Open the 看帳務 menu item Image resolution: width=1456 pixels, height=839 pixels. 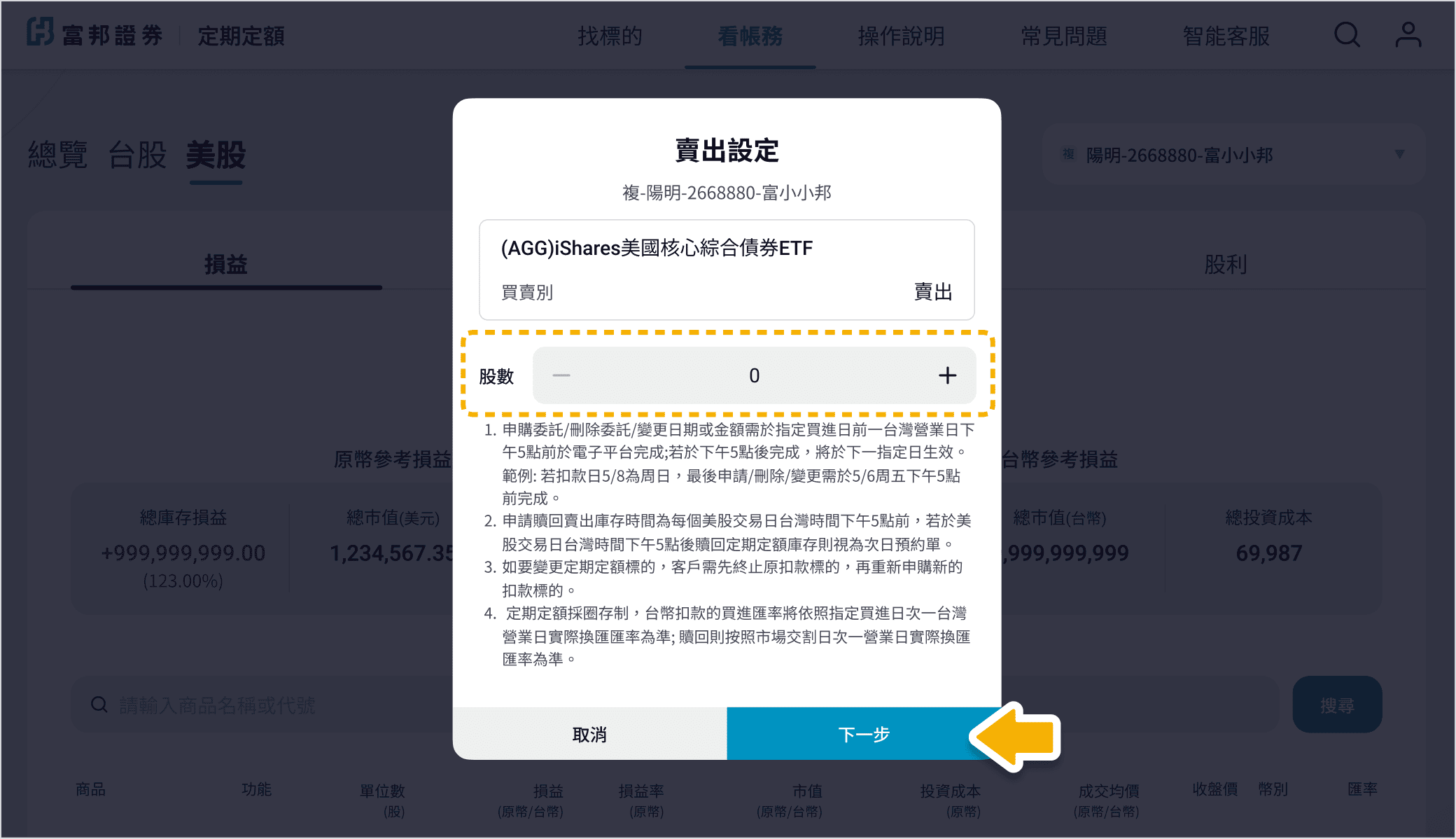pos(750,36)
